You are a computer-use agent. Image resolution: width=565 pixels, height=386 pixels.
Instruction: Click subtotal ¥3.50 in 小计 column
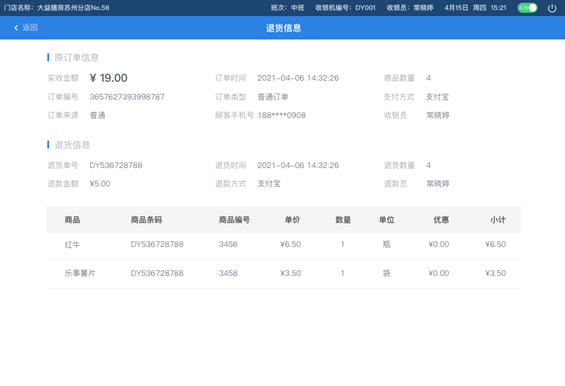tap(495, 273)
